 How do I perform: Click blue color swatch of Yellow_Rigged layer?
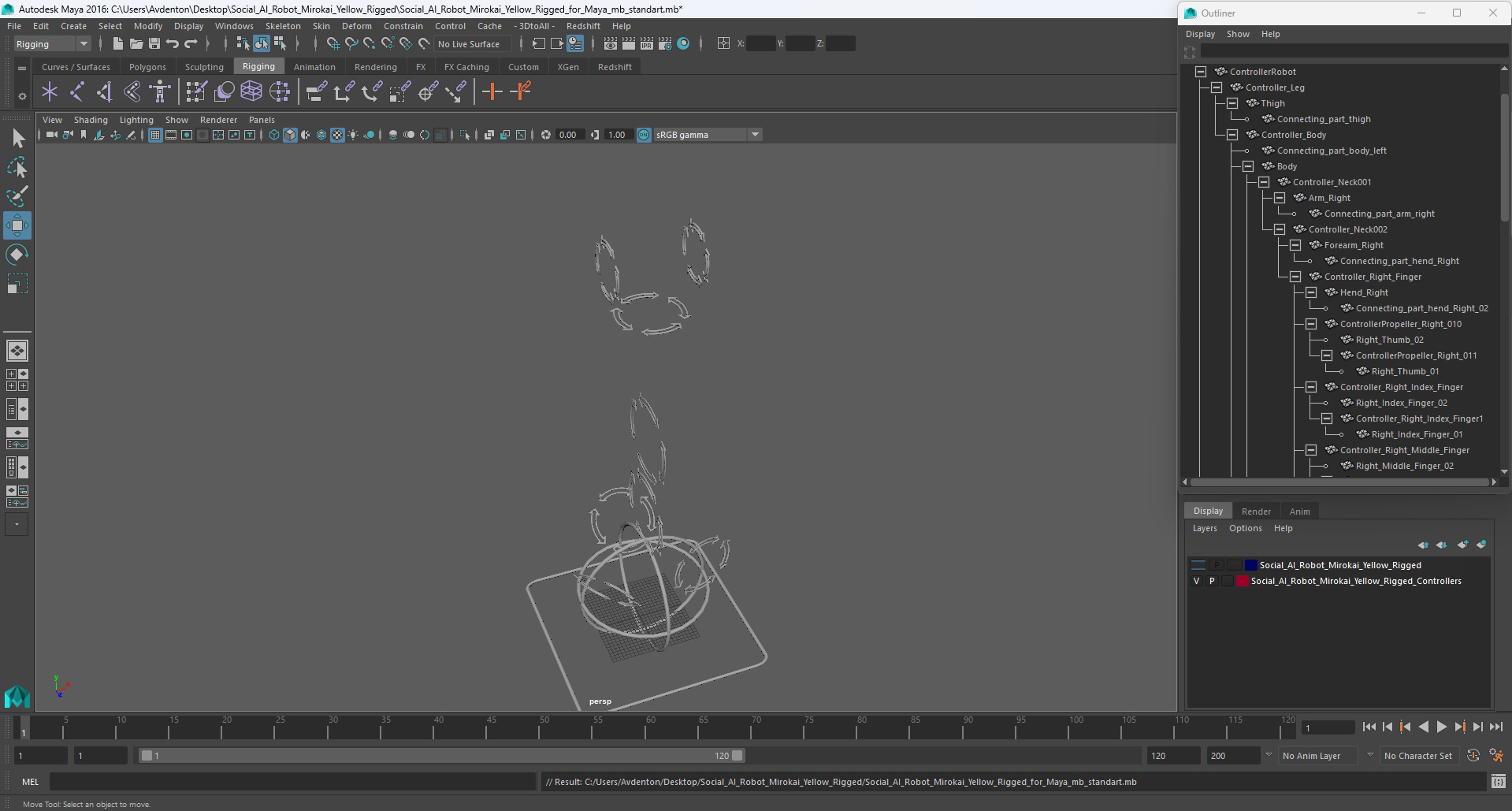tap(1250, 565)
